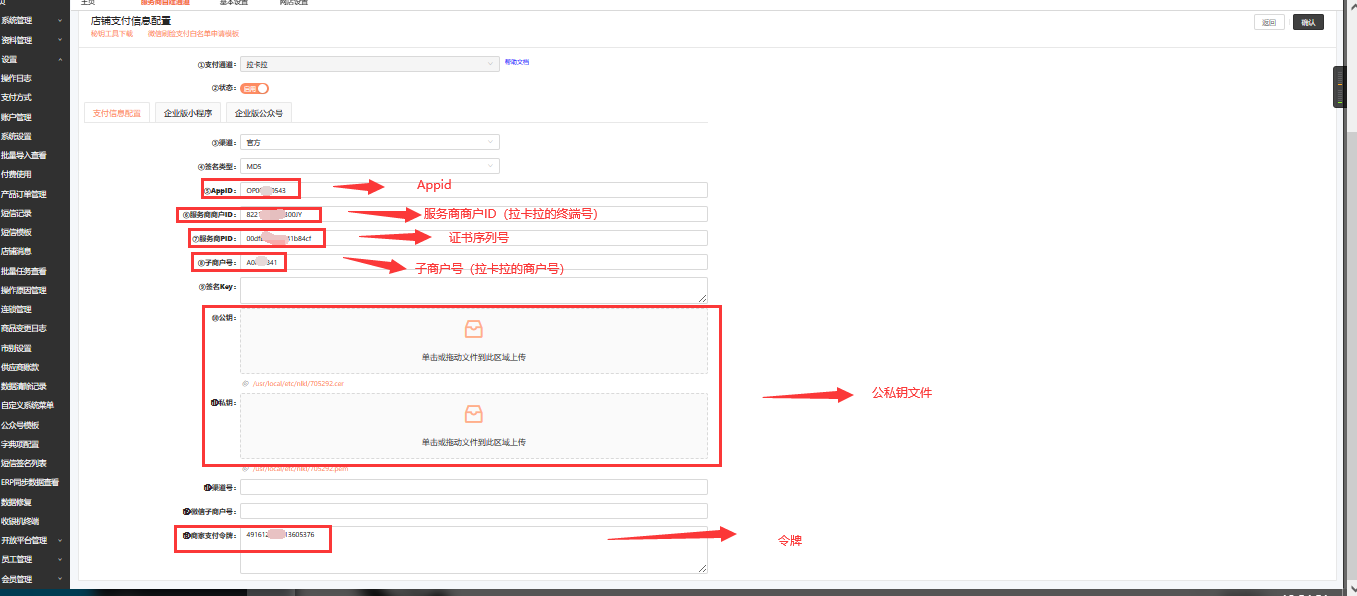Click the 秘钥工具下载 link
The image size is (1357, 596).
click(x=112, y=34)
